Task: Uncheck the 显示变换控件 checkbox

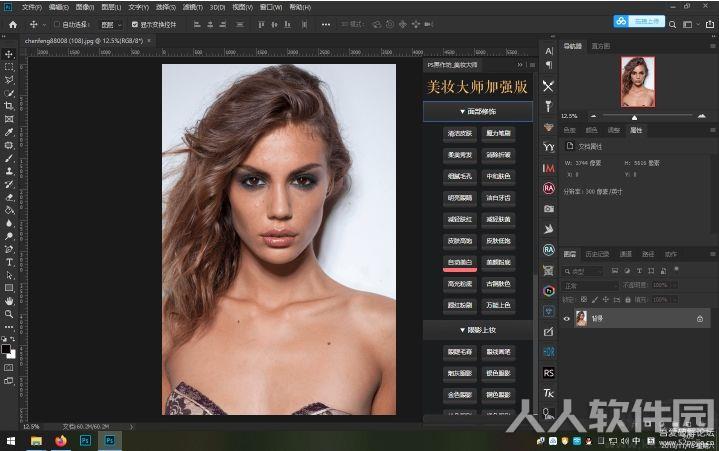Action: 135,24
